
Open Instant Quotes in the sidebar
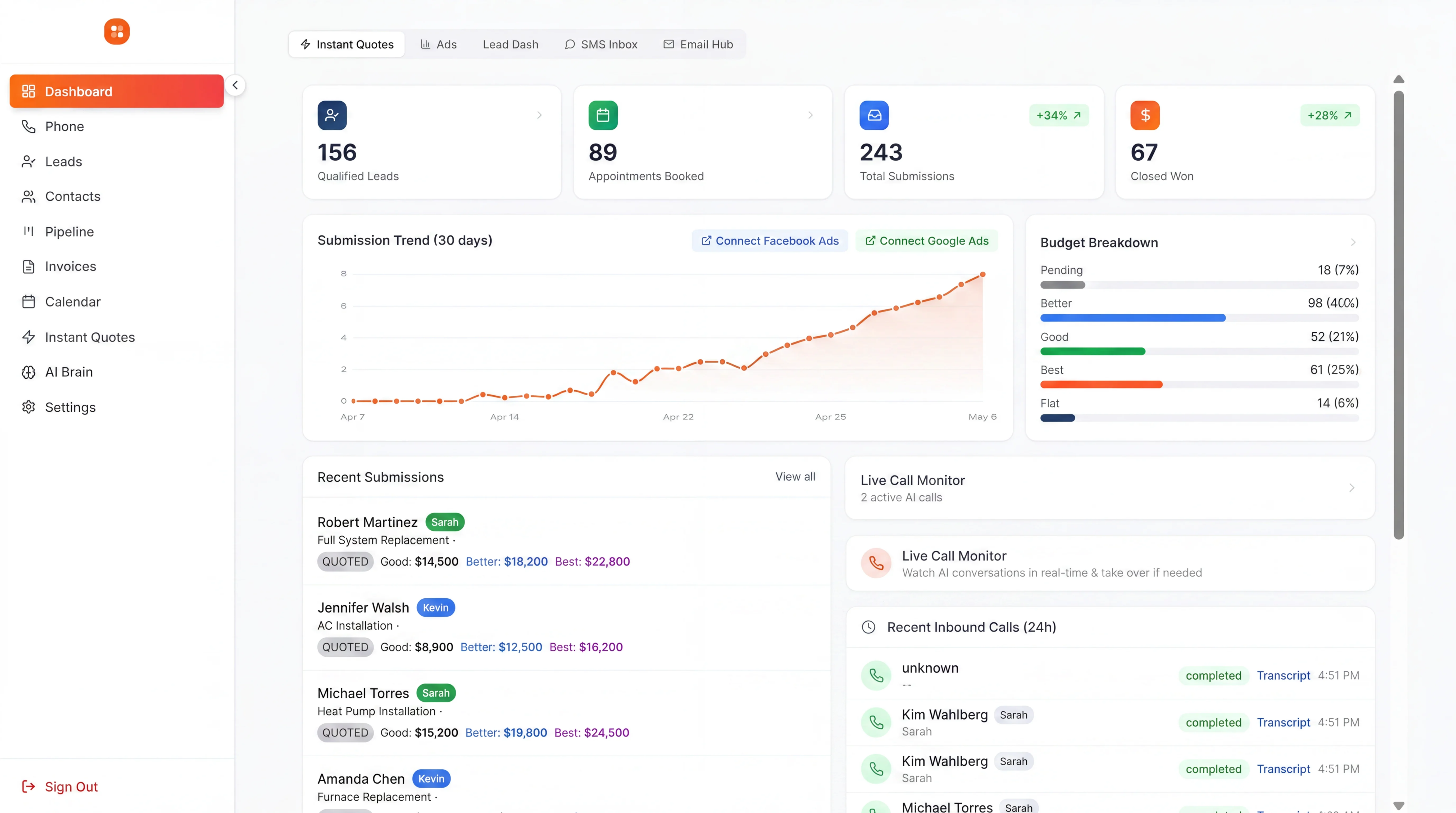116,337
